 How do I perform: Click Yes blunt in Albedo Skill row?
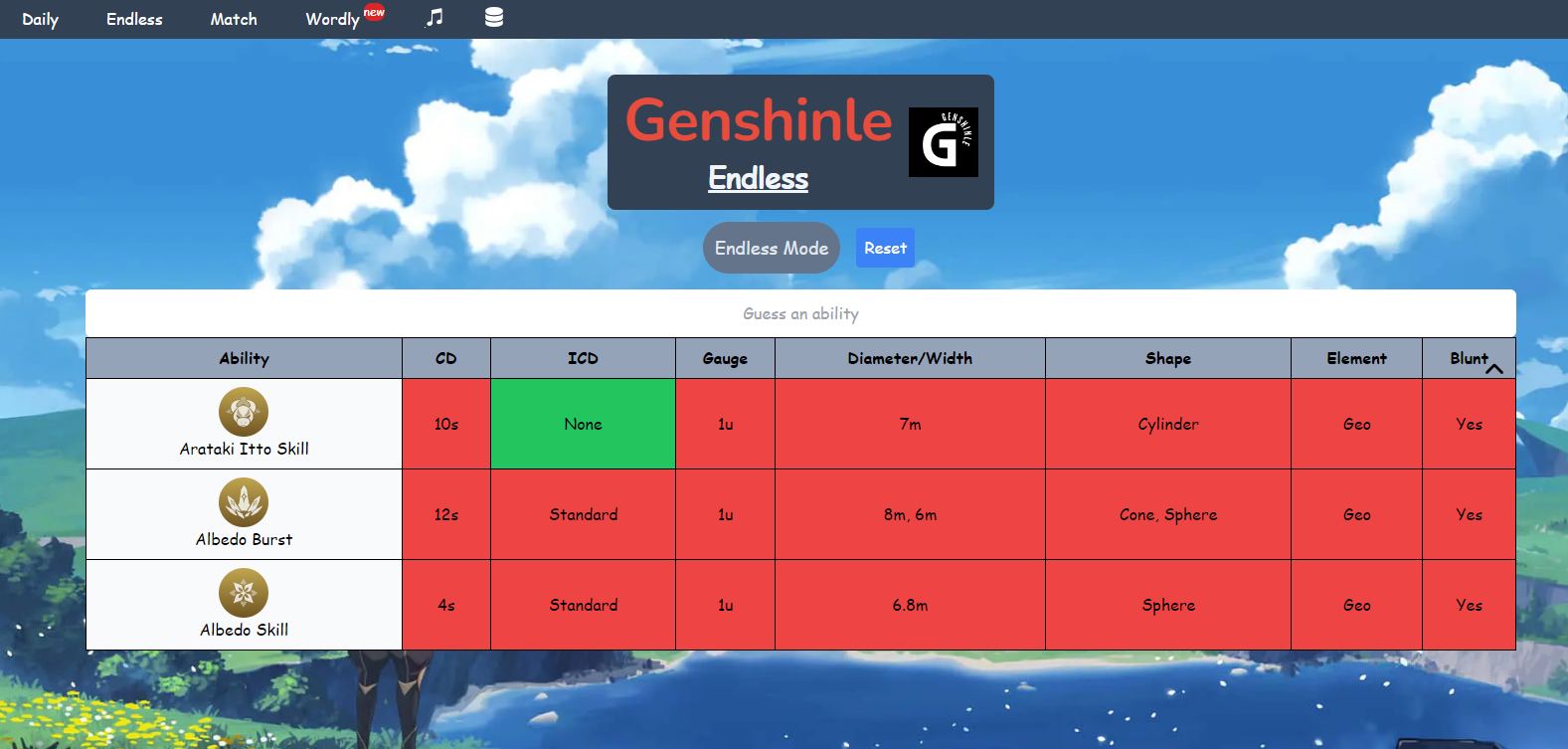point(1469,605)
